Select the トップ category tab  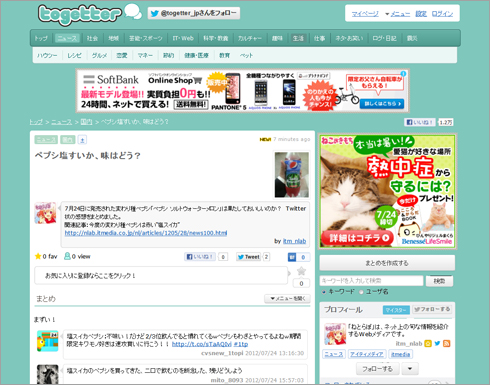pos(41,38)
